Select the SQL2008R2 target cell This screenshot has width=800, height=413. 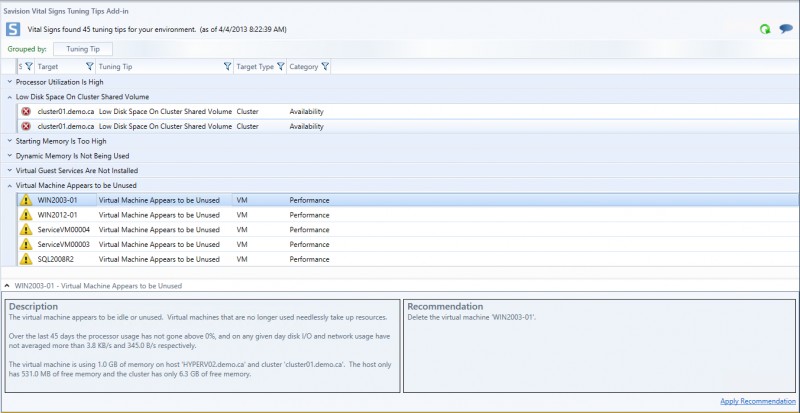56,259
